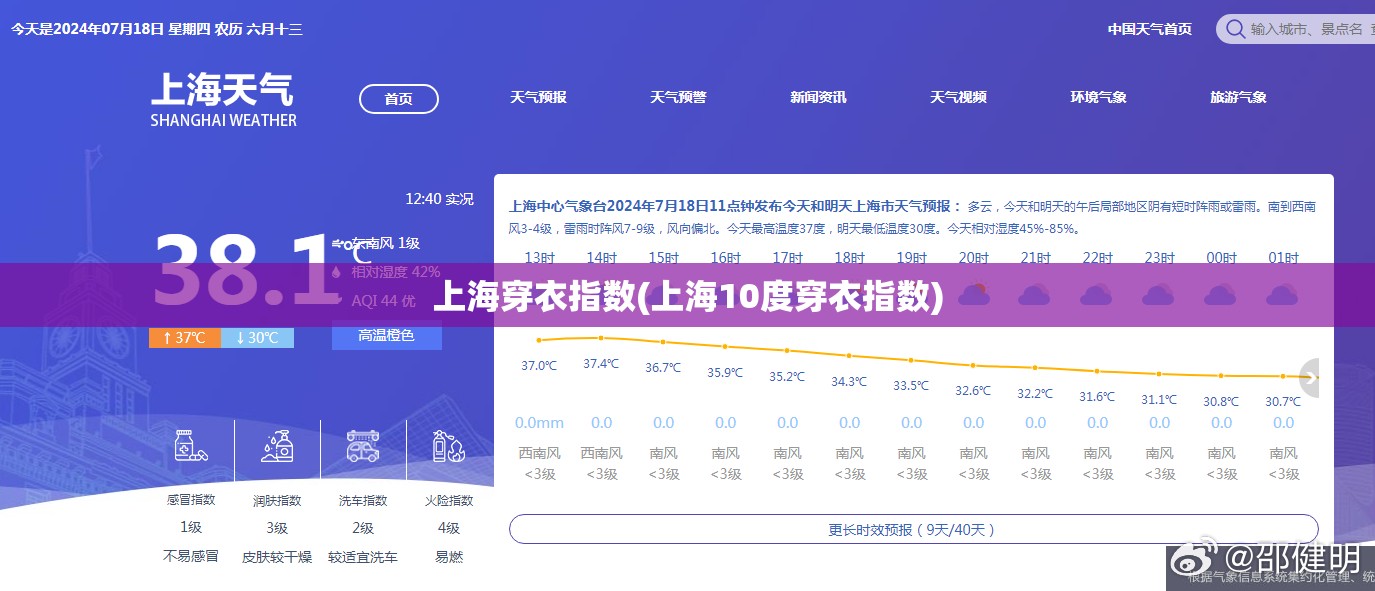Open the 新闻资讯 menu item
1375x591 pixels.
[x=818, y=97]
